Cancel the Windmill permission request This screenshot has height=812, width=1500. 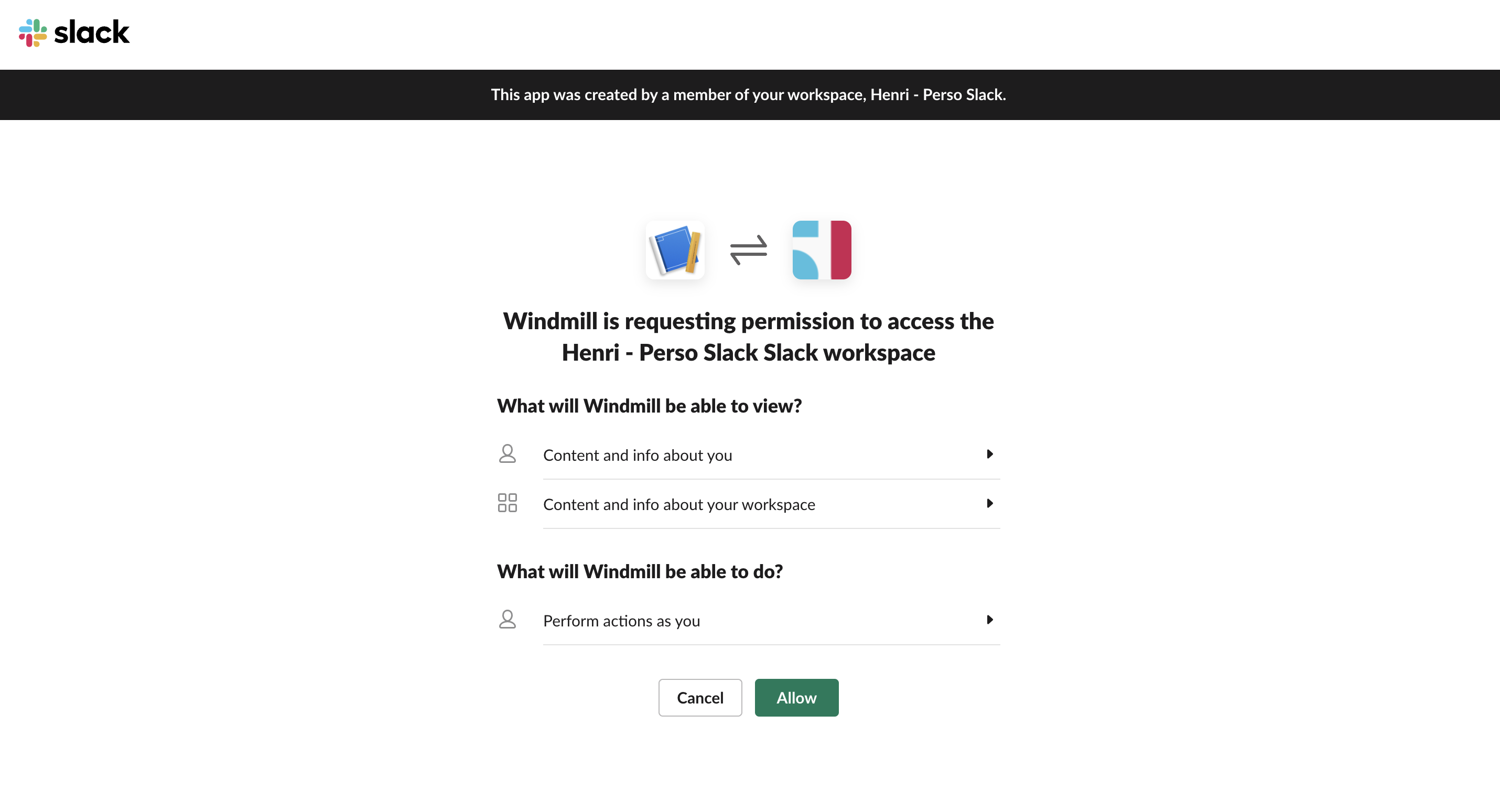pos(700,697)
